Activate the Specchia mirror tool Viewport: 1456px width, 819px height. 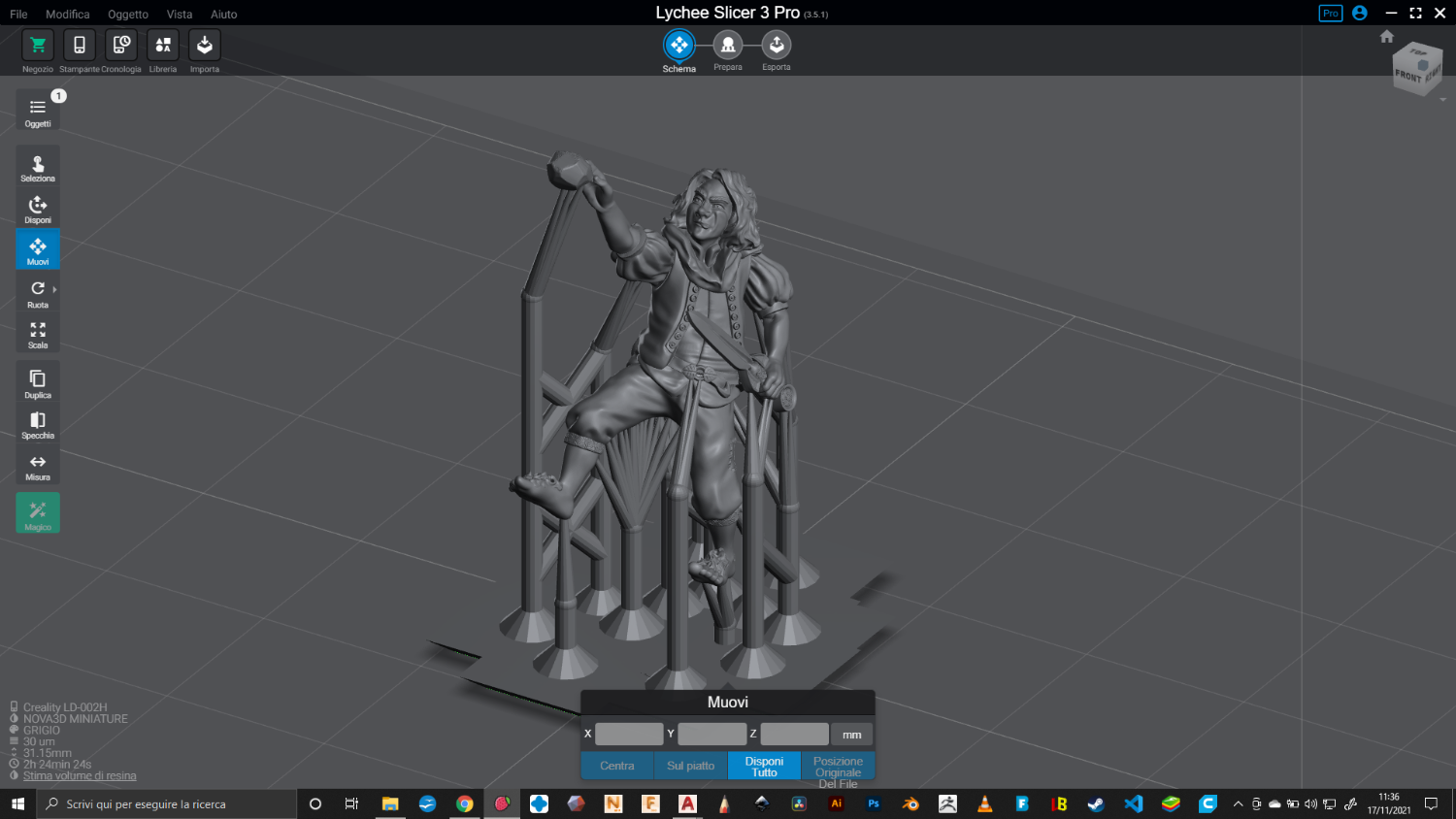click(38, 423)
